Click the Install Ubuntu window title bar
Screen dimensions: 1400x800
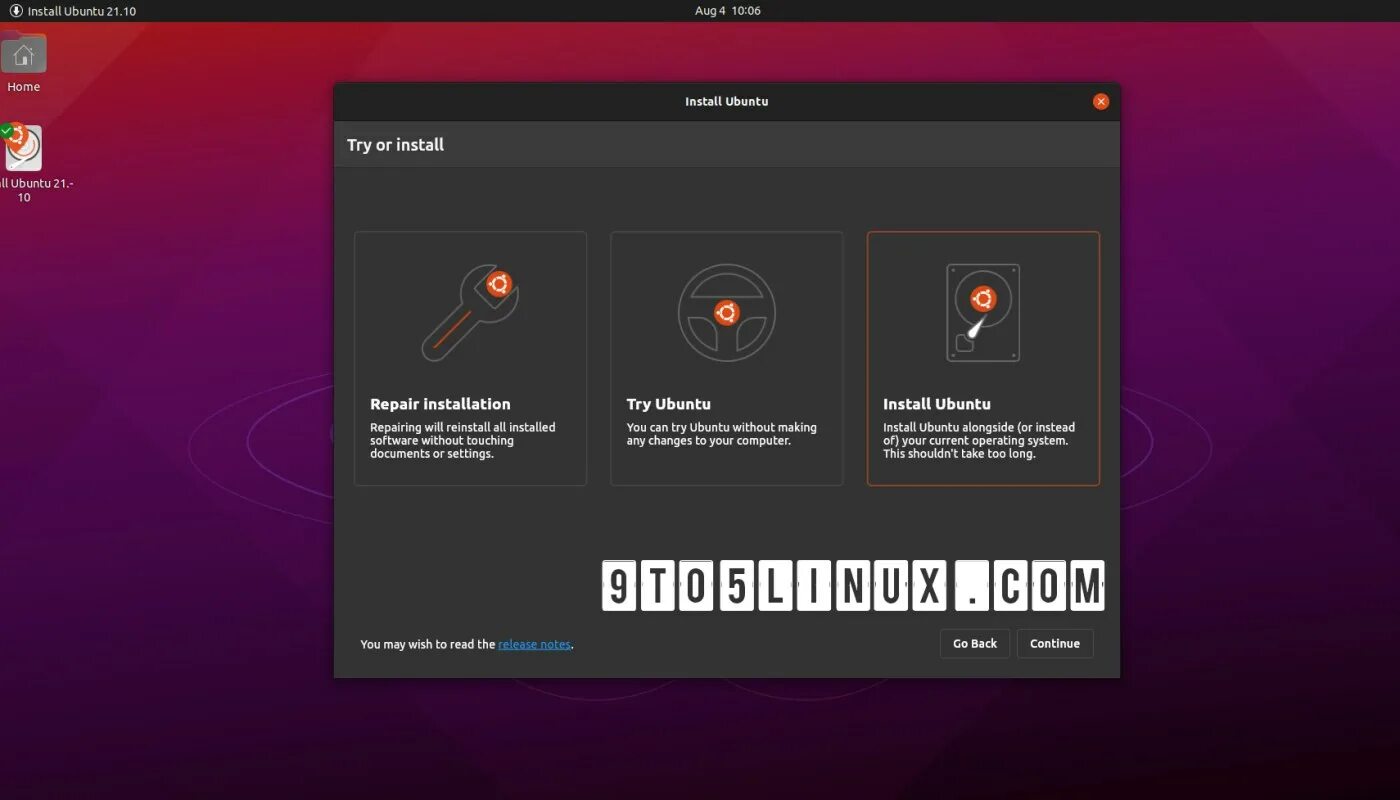[x=727, y=101]
